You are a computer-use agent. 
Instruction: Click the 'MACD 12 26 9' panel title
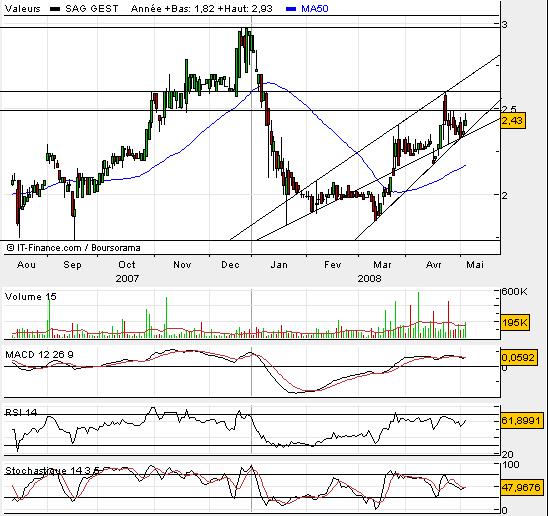40,355
